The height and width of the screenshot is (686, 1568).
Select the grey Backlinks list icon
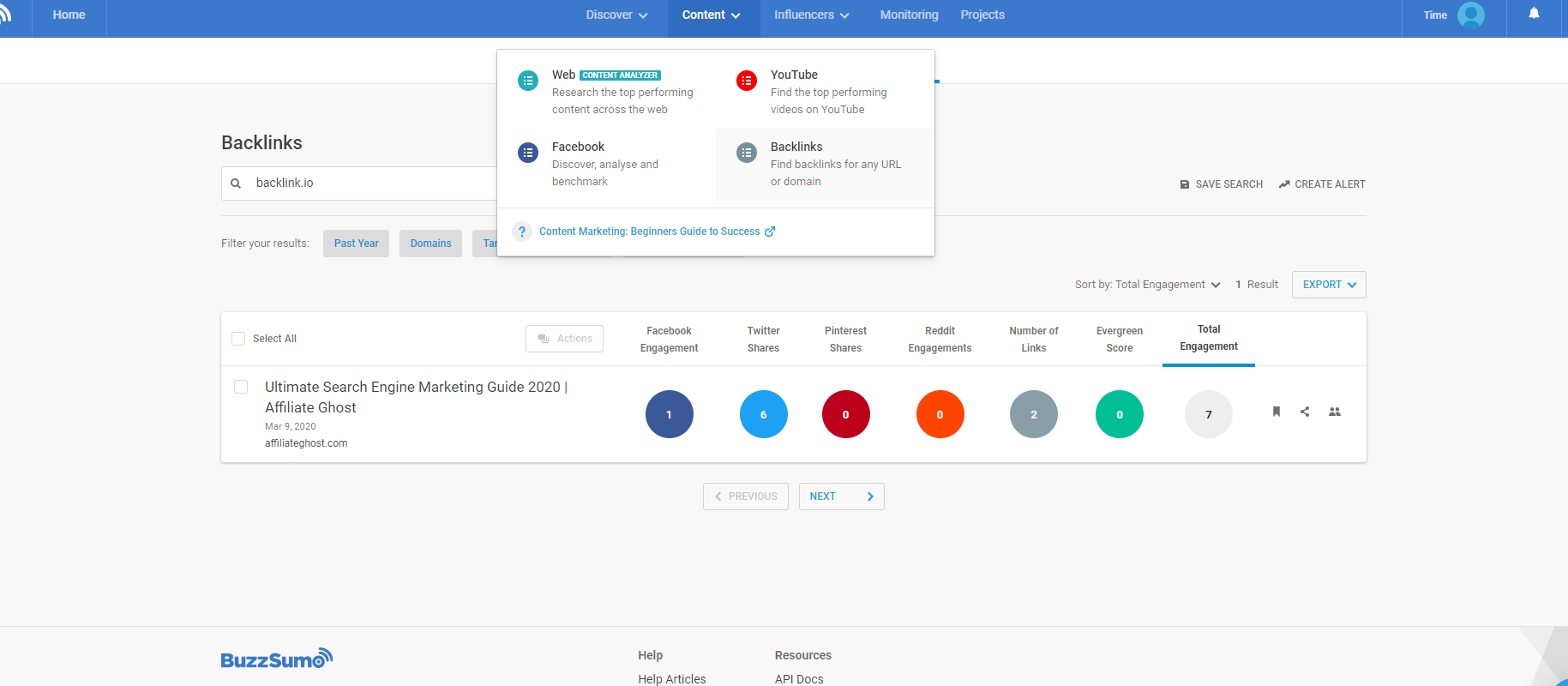747,153
